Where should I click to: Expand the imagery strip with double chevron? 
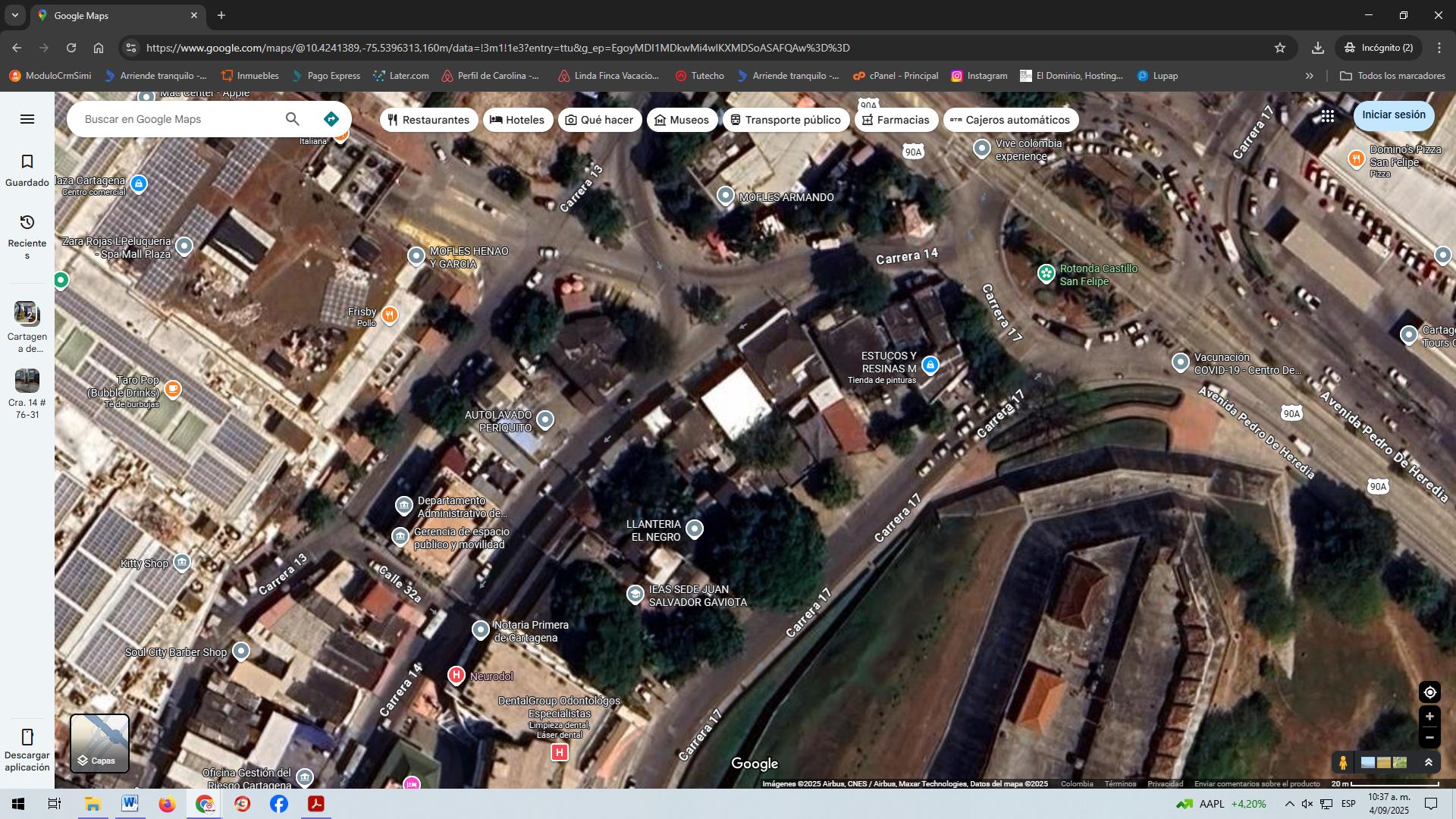(1429, 763)
